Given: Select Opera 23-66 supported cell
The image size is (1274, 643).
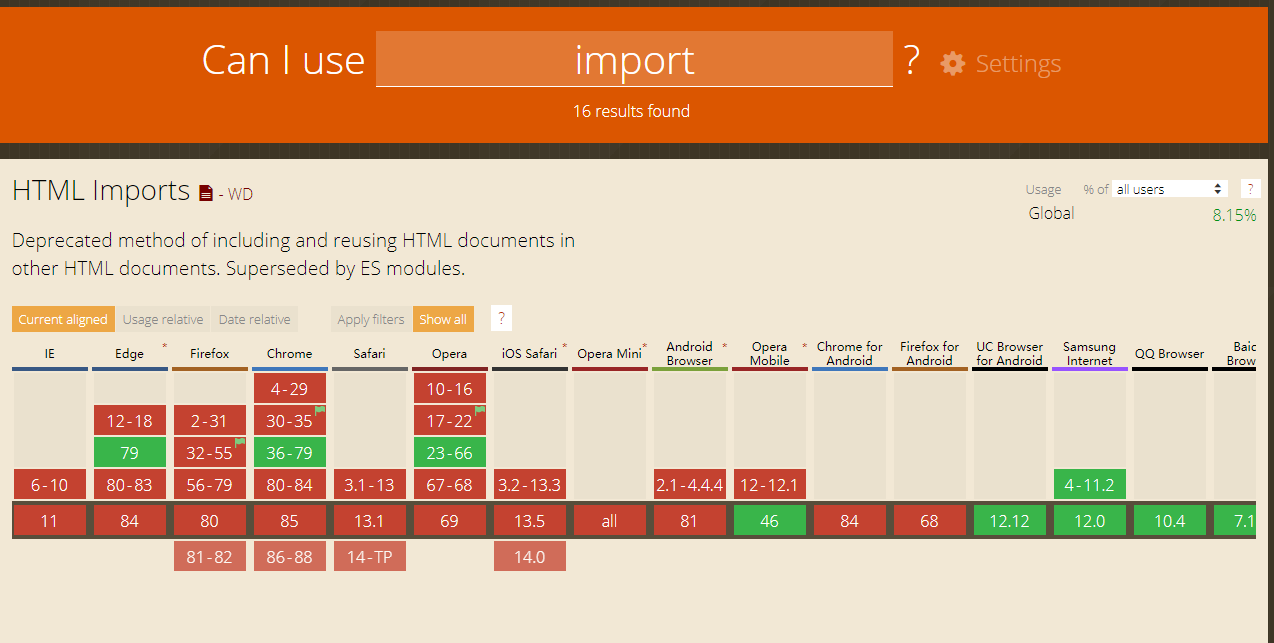Looking at the screenshot, I should (x=450, y=453).
